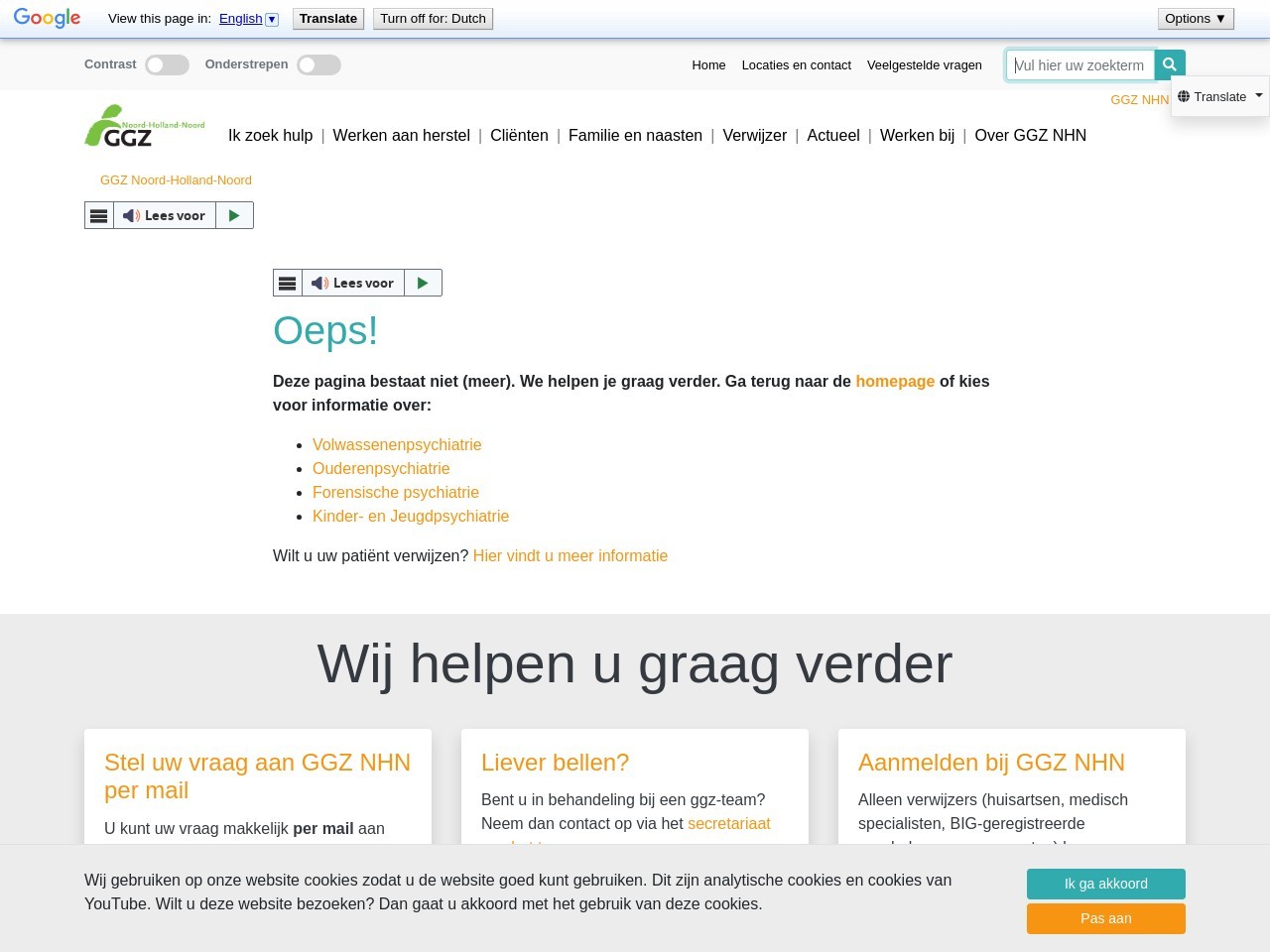Open the lower Lees voor menu icon

pos(288,283)
